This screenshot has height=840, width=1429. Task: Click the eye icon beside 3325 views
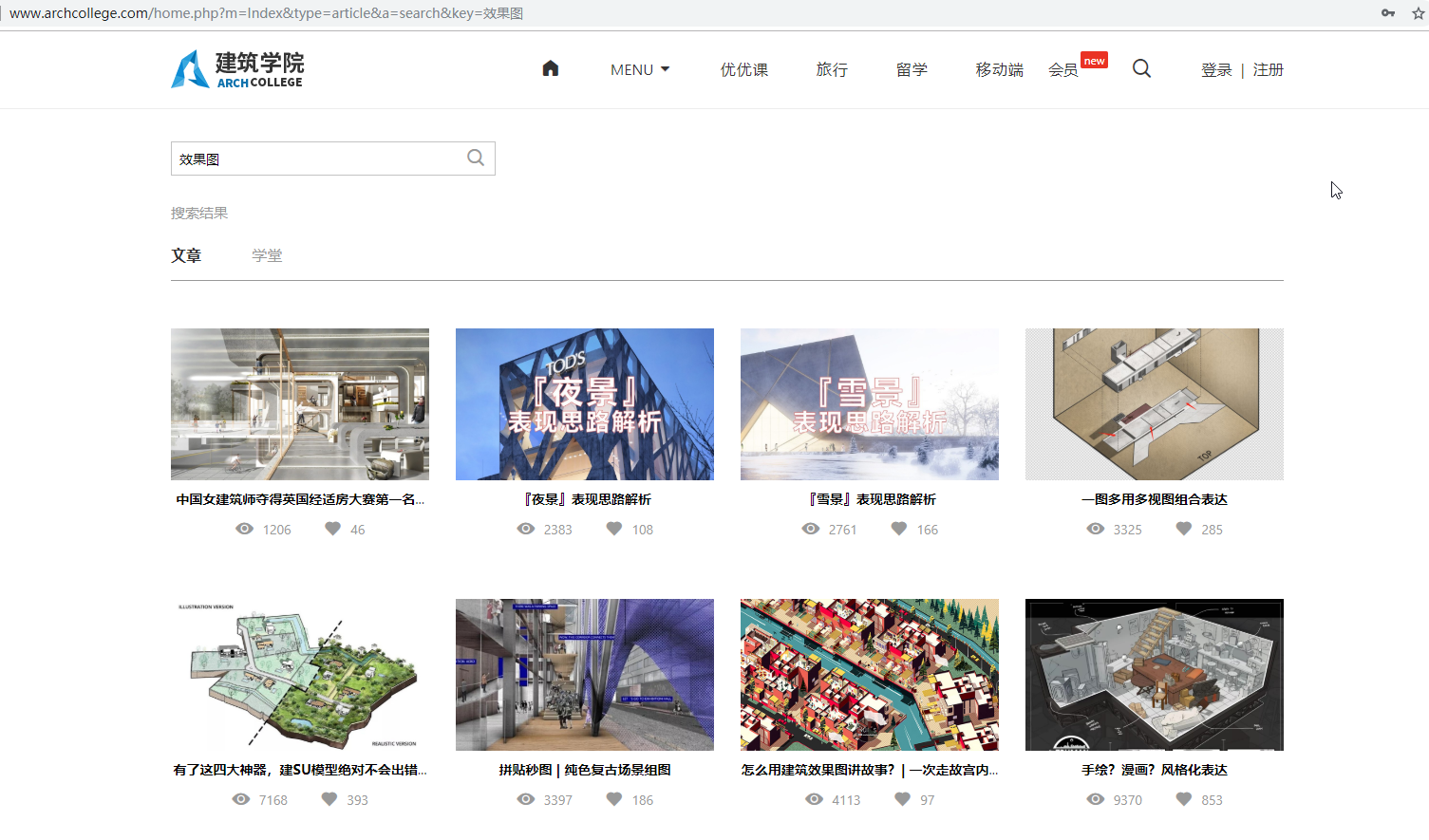click(x=1096, y=529)
